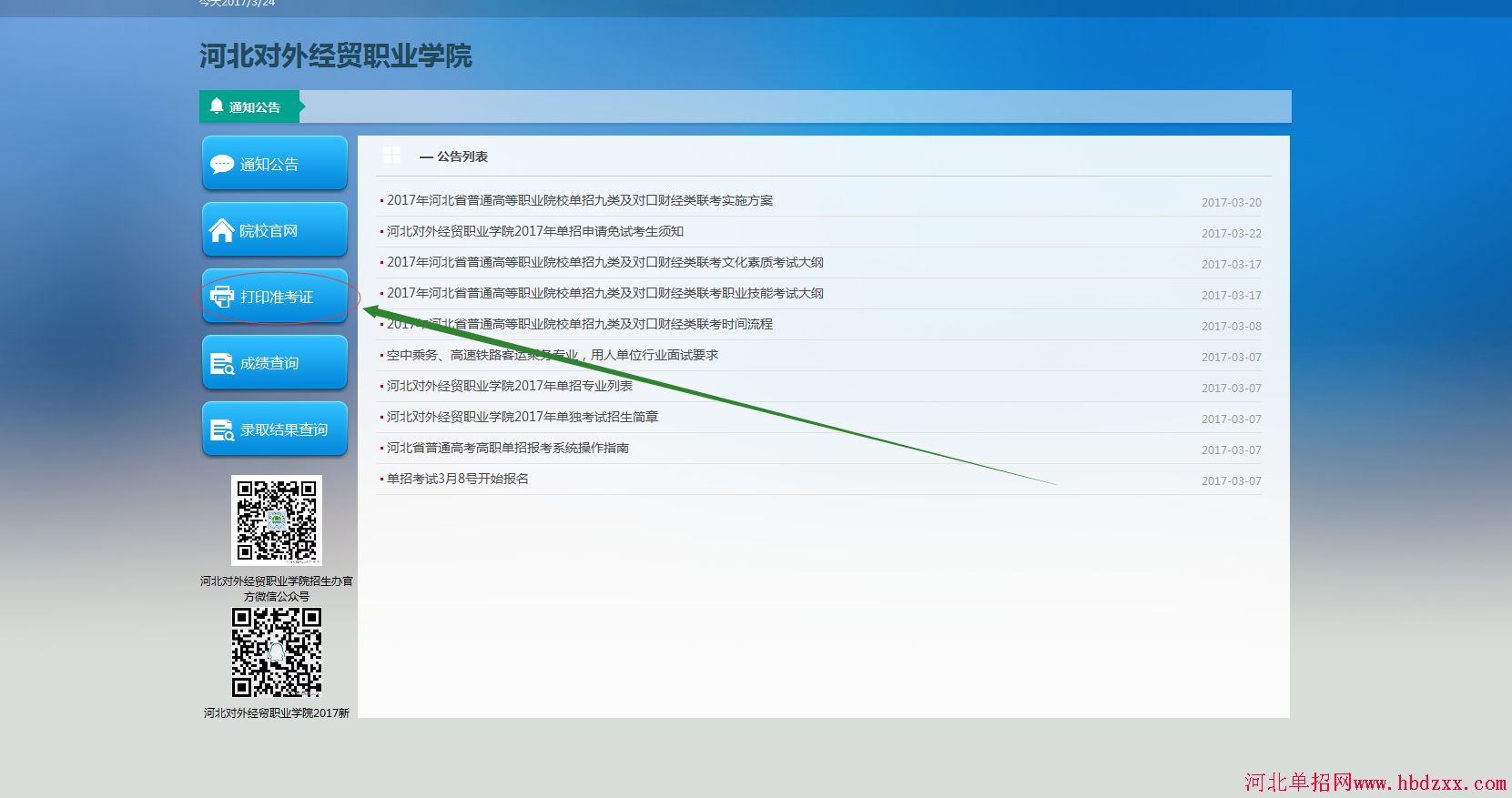Click the printer icon on 打印准考证 button

click(x=222, y=297)
